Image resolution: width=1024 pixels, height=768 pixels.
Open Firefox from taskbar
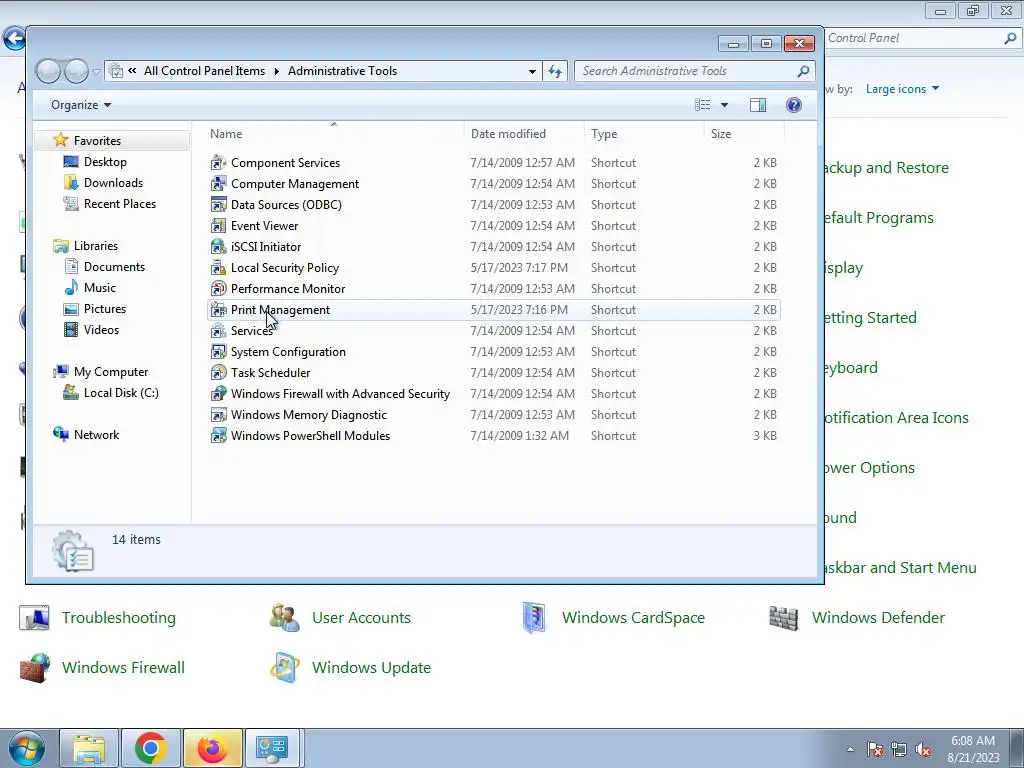tap(212, 748)
